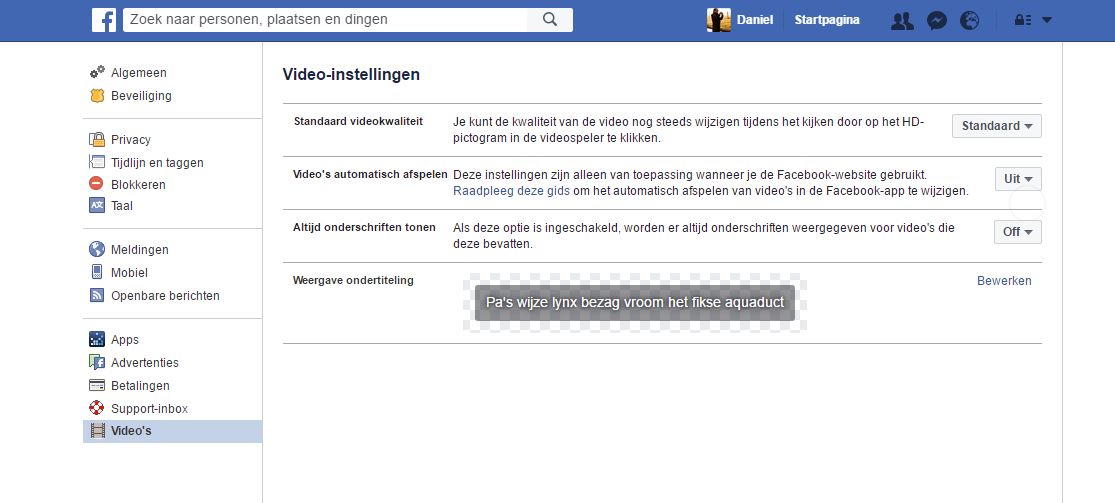Go to Blokkeren settings

[x=138, y=185]
